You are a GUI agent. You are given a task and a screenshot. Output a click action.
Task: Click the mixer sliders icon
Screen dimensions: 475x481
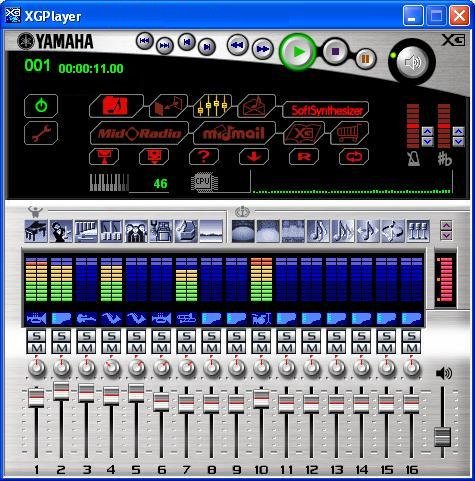pyautogui.click(x=212, y=106)
